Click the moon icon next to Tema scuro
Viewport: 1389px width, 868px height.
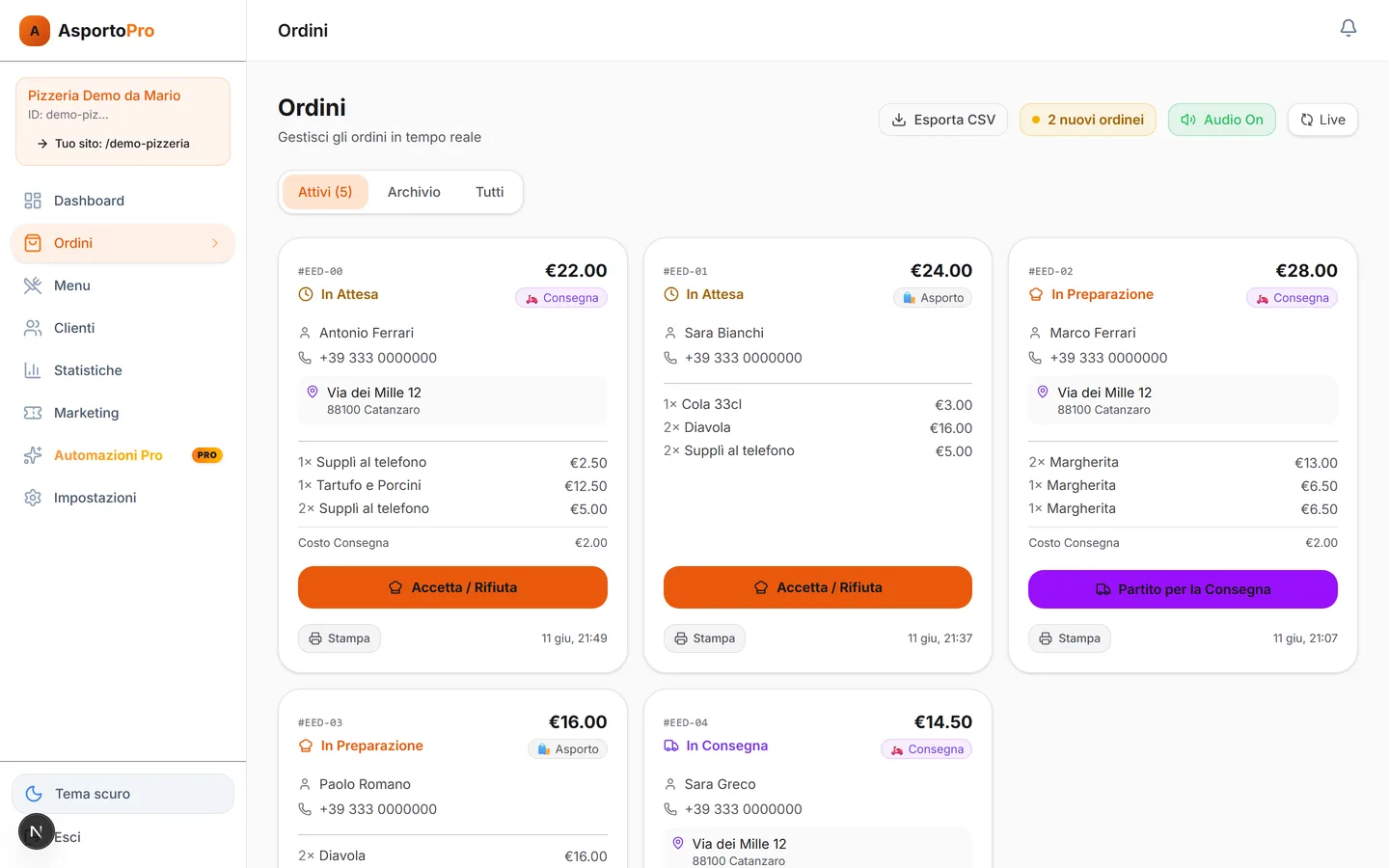coord(34,794)
